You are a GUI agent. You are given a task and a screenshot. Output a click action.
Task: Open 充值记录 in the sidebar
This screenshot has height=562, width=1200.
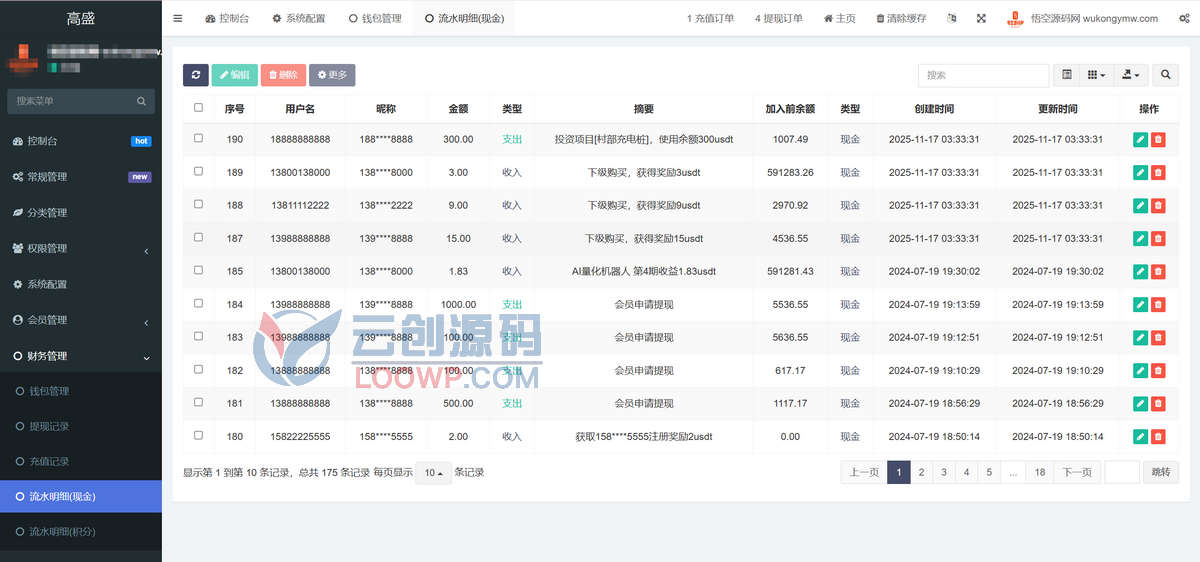click(81, 461)
